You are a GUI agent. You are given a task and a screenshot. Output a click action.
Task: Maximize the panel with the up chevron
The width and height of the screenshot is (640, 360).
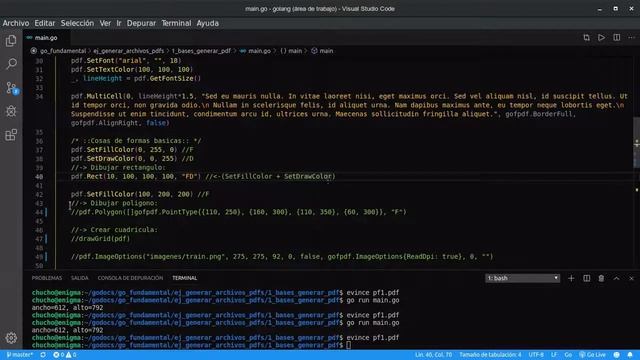click(616, 278)
